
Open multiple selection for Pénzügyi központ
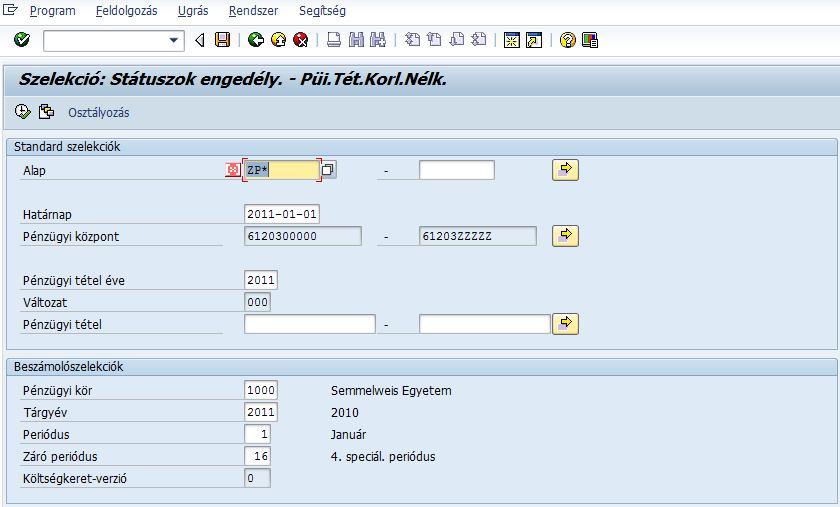tap(565, 236)
